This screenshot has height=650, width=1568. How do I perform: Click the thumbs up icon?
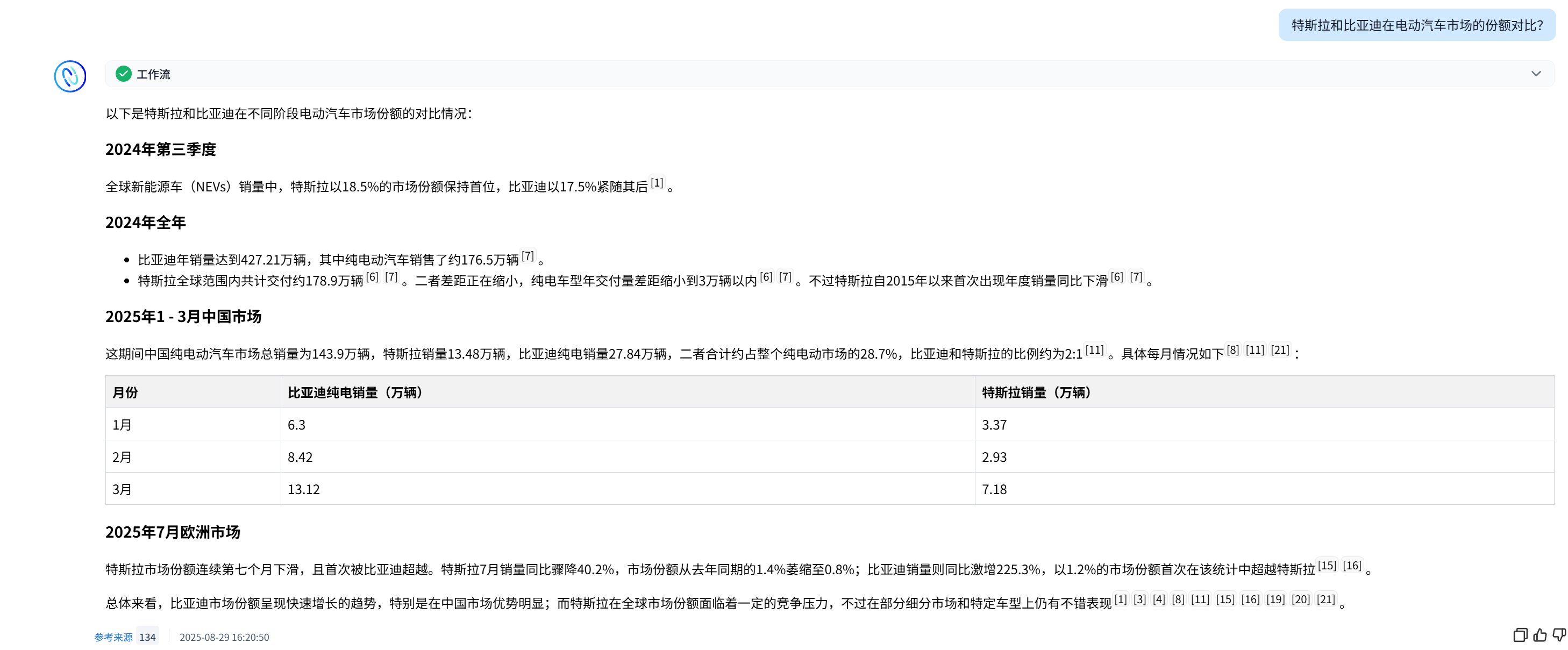coord(1540,635)
